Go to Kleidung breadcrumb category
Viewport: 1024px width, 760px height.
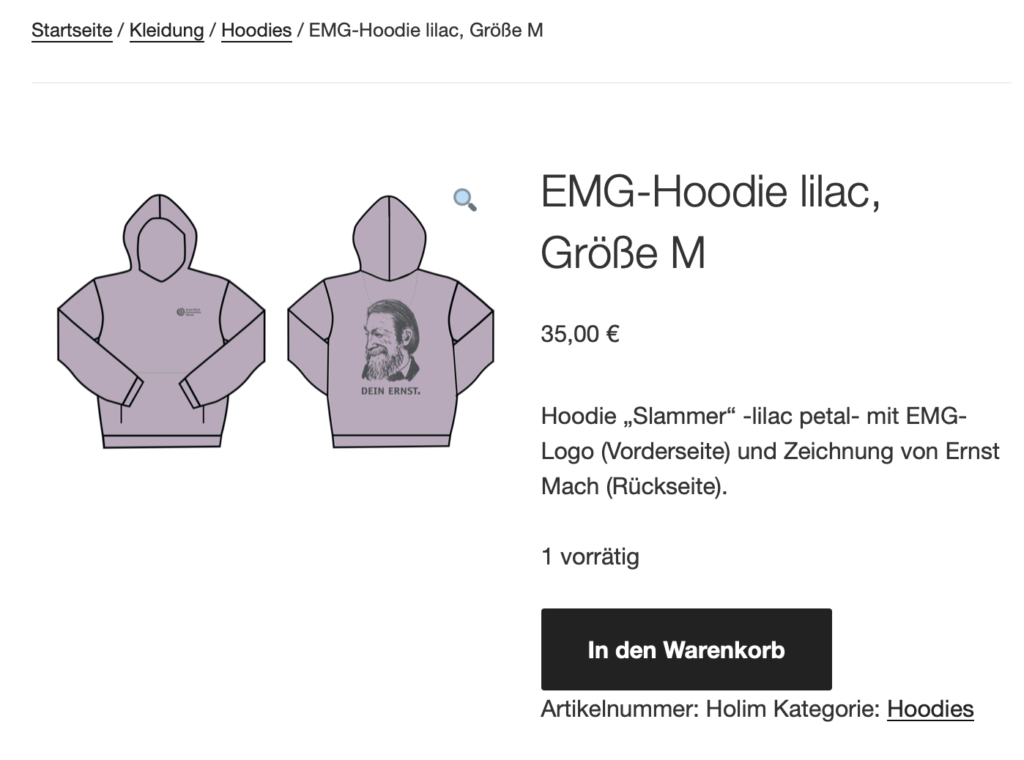[167, 30]
